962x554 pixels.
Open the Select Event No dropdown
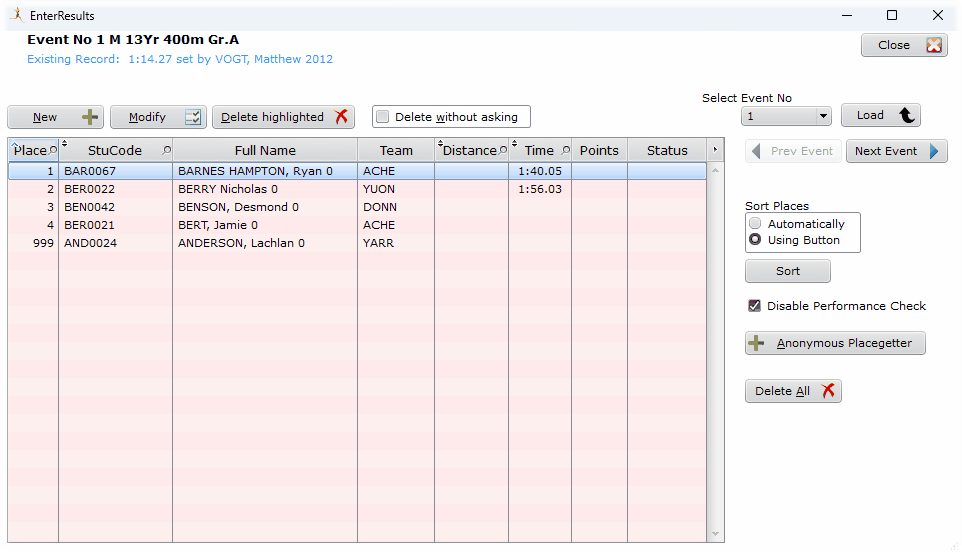tap(823, 116)
